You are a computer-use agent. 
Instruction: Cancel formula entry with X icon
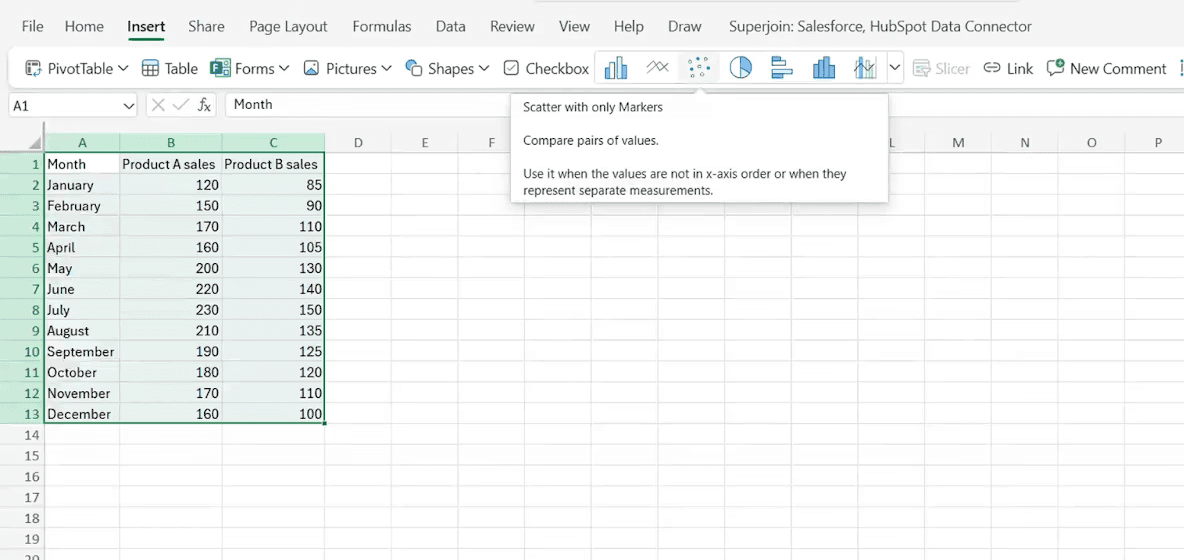(x=158, y=105)
